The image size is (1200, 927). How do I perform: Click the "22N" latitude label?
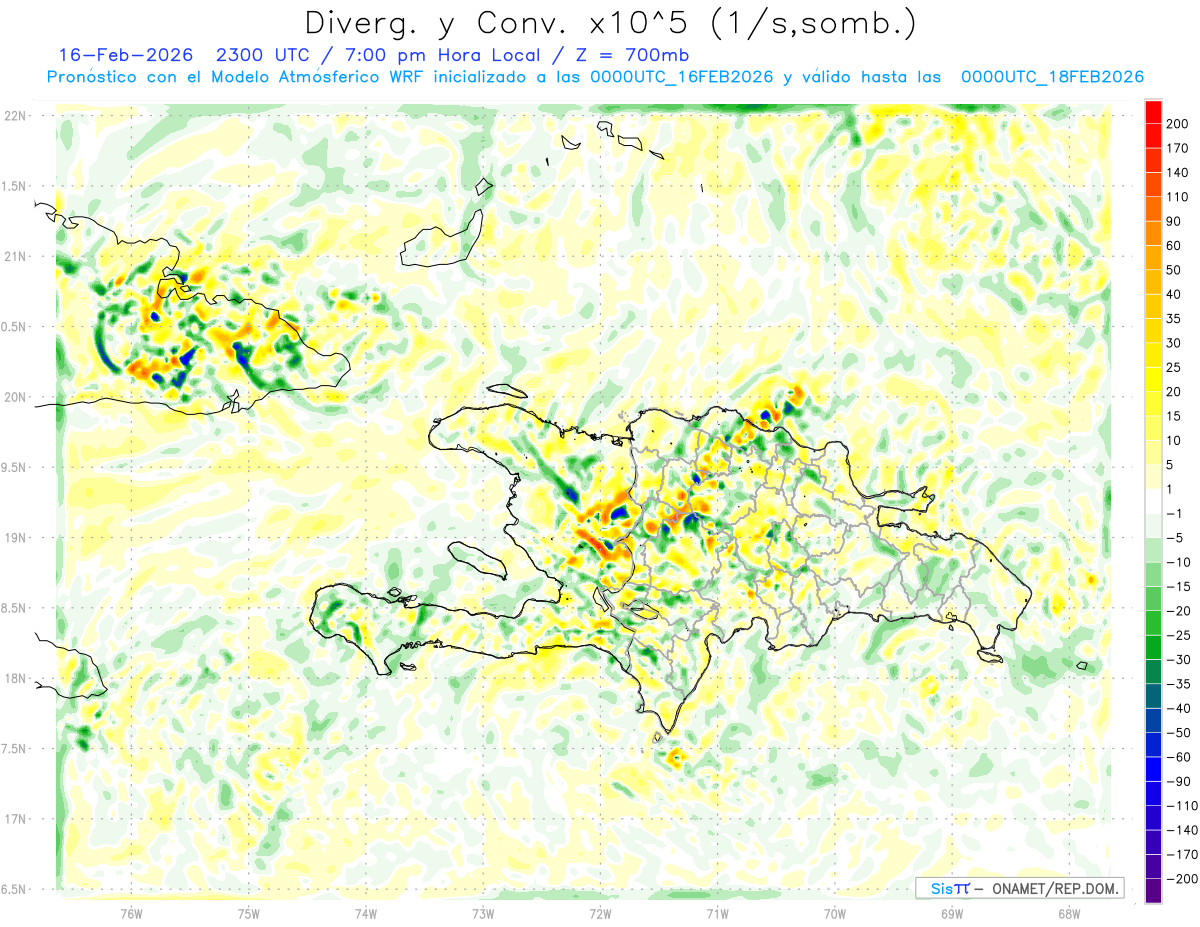15,115
